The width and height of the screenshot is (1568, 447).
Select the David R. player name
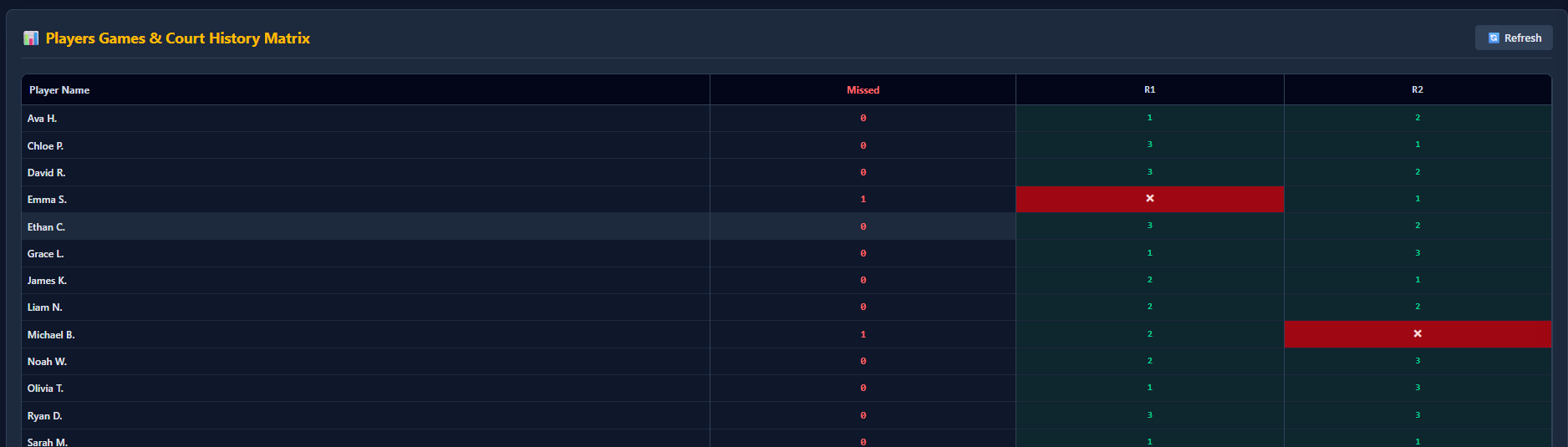point(46,172)
